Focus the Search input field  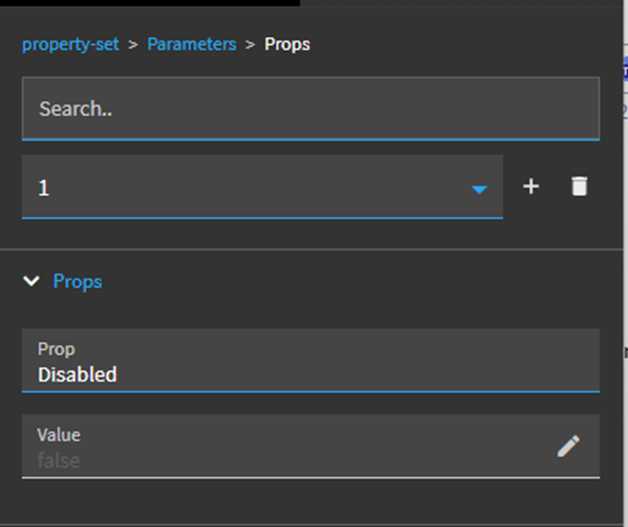[x=310, y=109]
